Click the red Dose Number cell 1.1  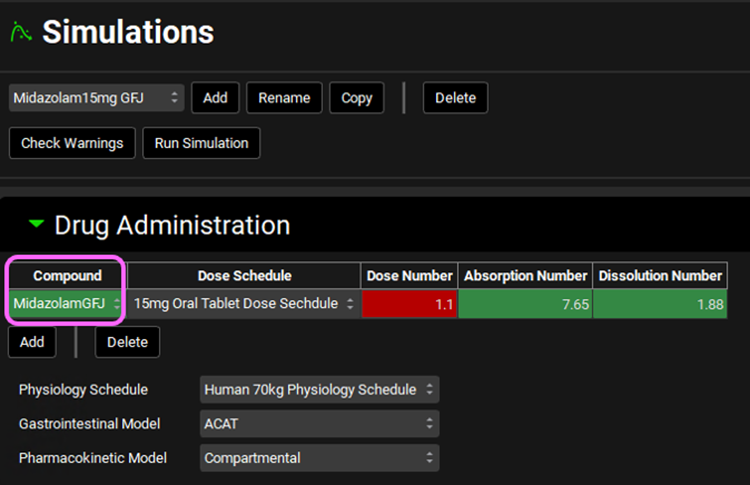408,304
